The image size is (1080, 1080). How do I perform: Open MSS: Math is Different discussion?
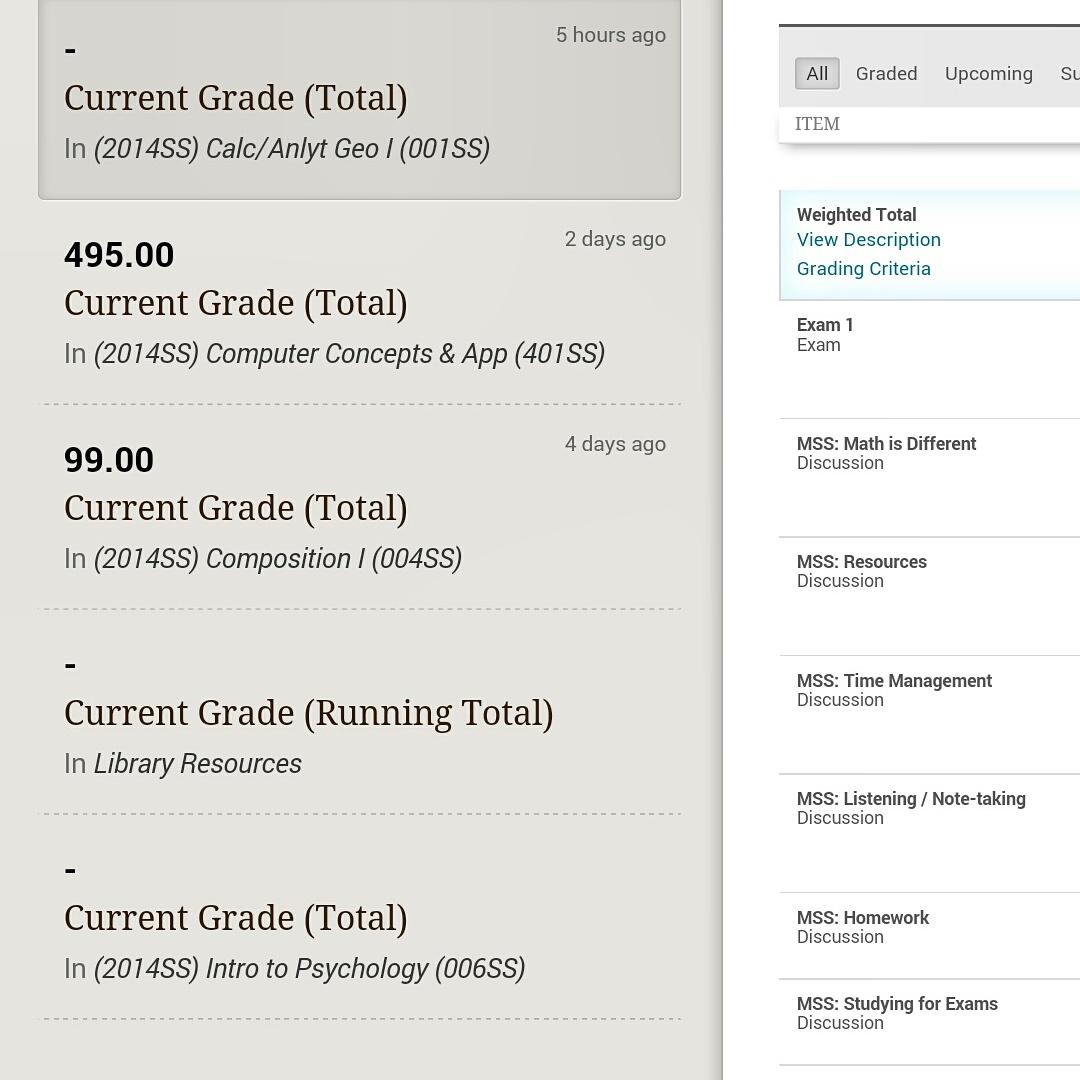929,479
